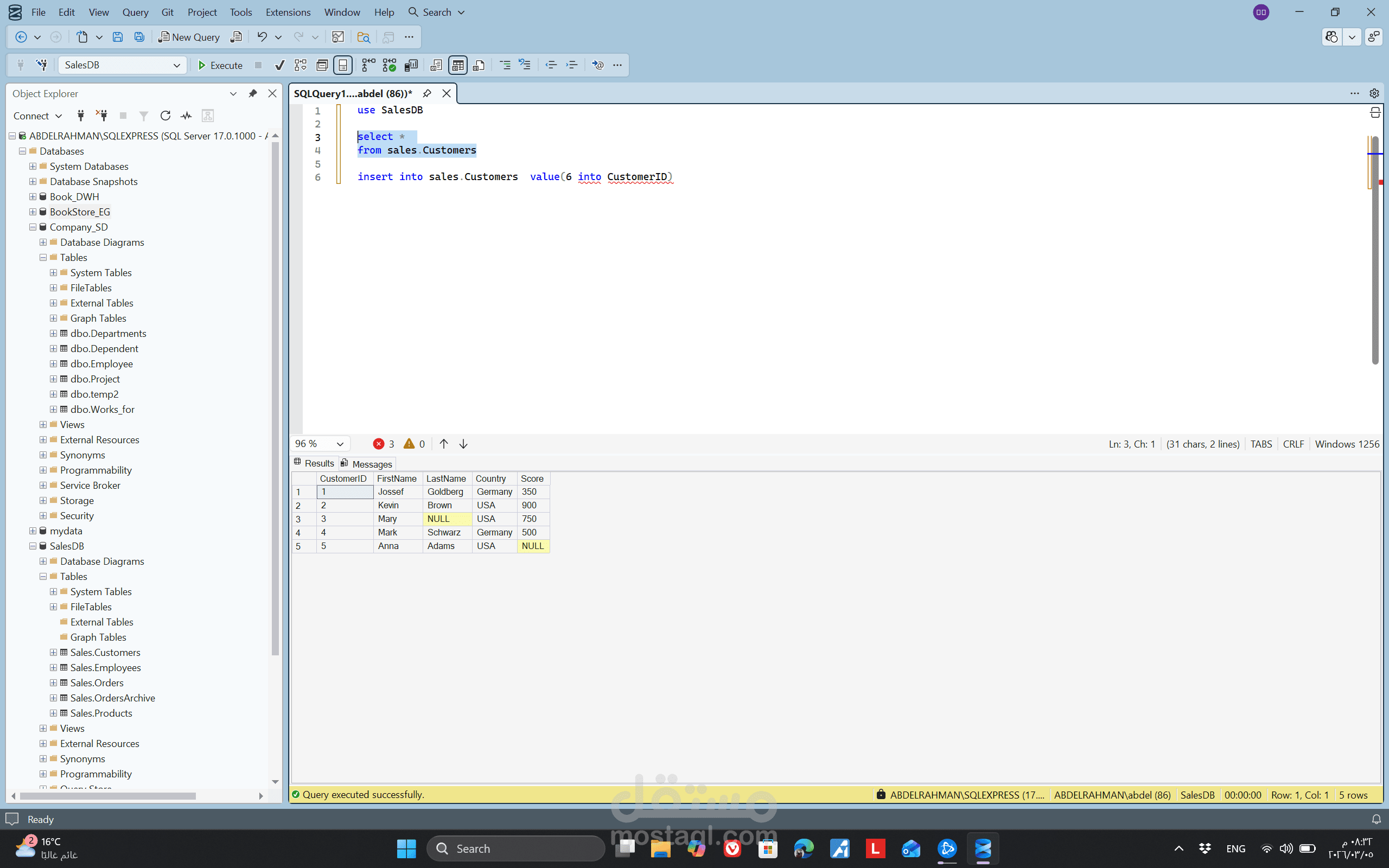Toggle IntelliSense enabled on the editor toolbar
This screenshot has height=868, width=1389.
(x=597, y=65)
